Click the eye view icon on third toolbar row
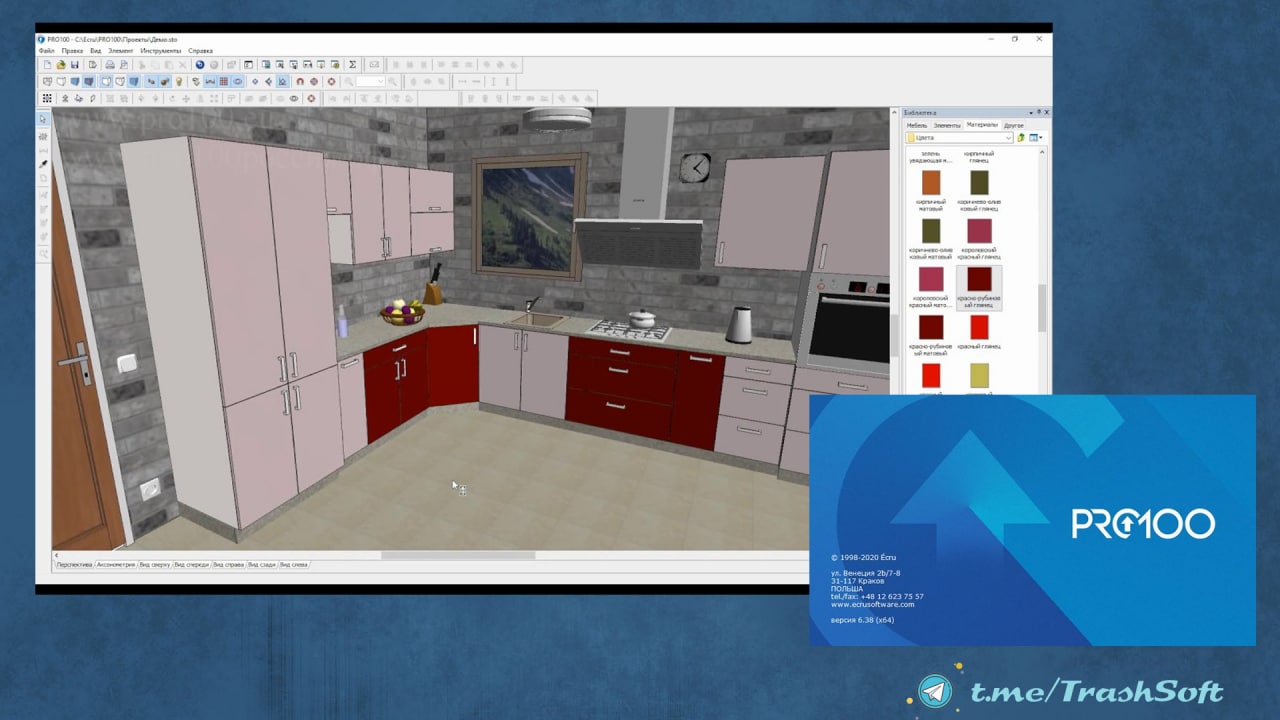Viewport: 1280px width, 720px height. [x=294, y=98]
